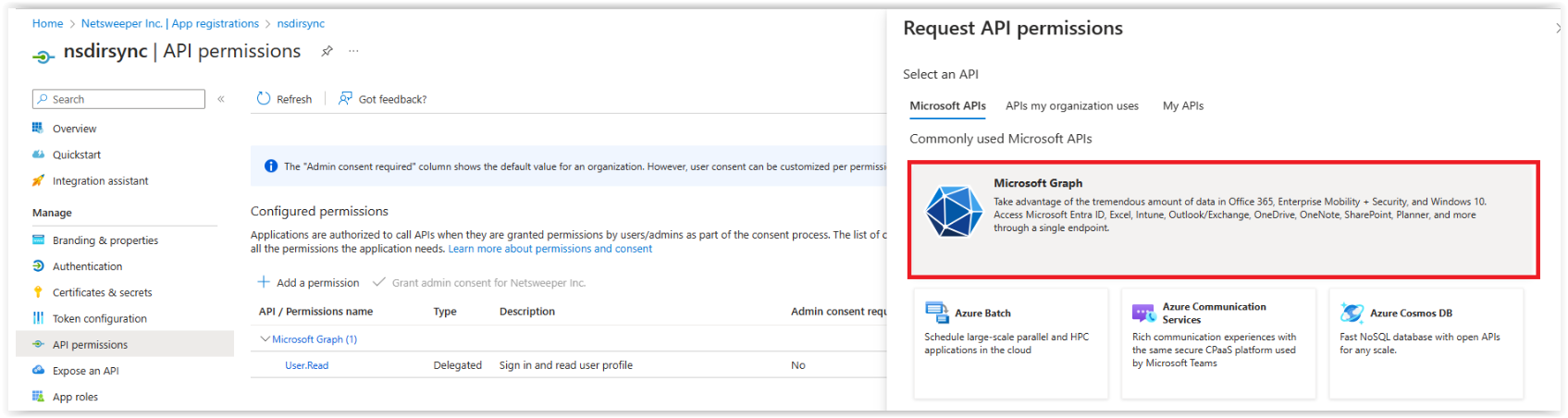Open the more options ellipsis menu
This screenshot has height=418, width=1568.
coord(353,52)
